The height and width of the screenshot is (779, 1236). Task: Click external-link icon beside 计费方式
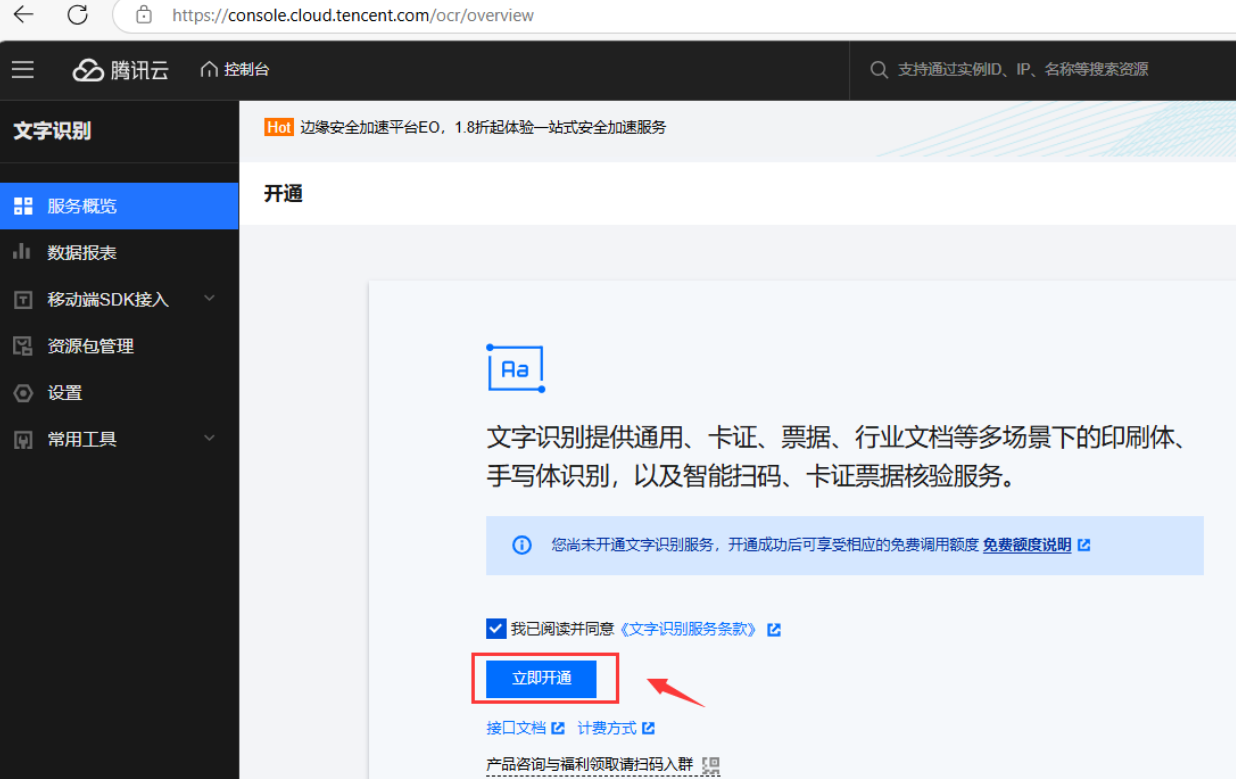pyautogui.click(x=648, y=728)
